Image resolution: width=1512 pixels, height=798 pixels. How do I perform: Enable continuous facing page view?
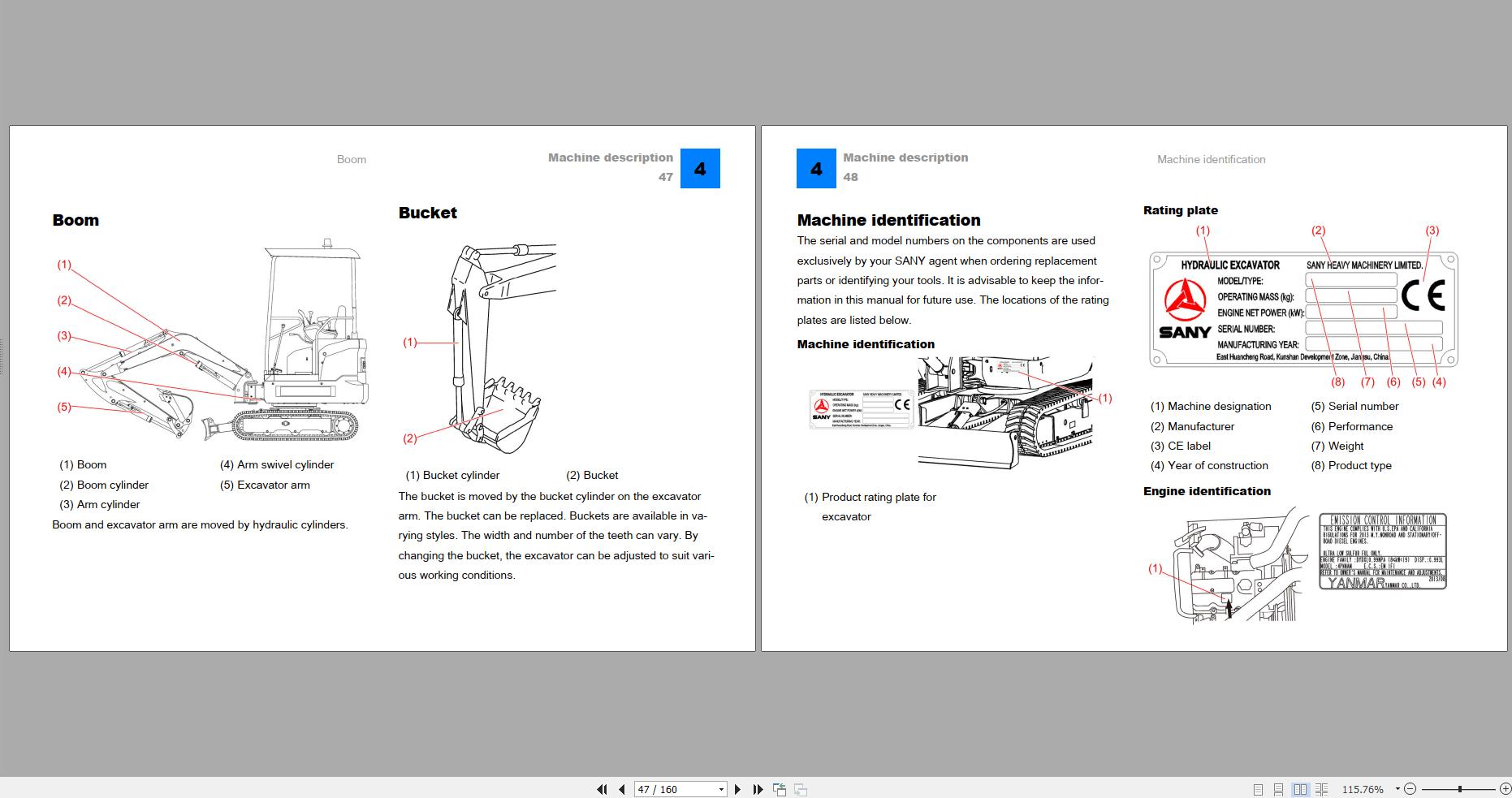1321,789
